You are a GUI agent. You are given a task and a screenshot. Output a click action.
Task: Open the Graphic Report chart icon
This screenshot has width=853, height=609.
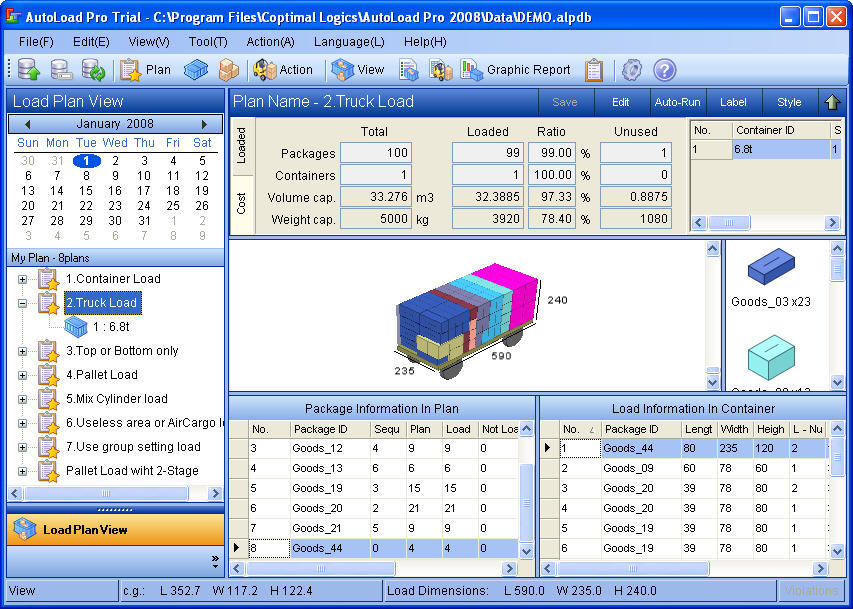pyautogui.click(x=471, y=70)
